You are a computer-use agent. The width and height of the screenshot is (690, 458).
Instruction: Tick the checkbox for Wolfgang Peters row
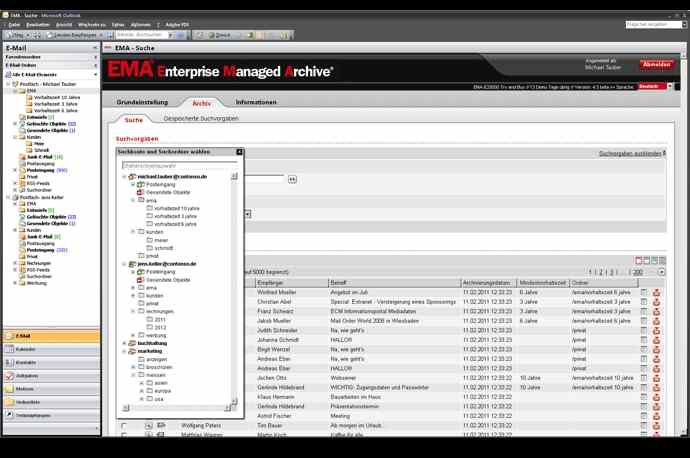pos(124,426)
